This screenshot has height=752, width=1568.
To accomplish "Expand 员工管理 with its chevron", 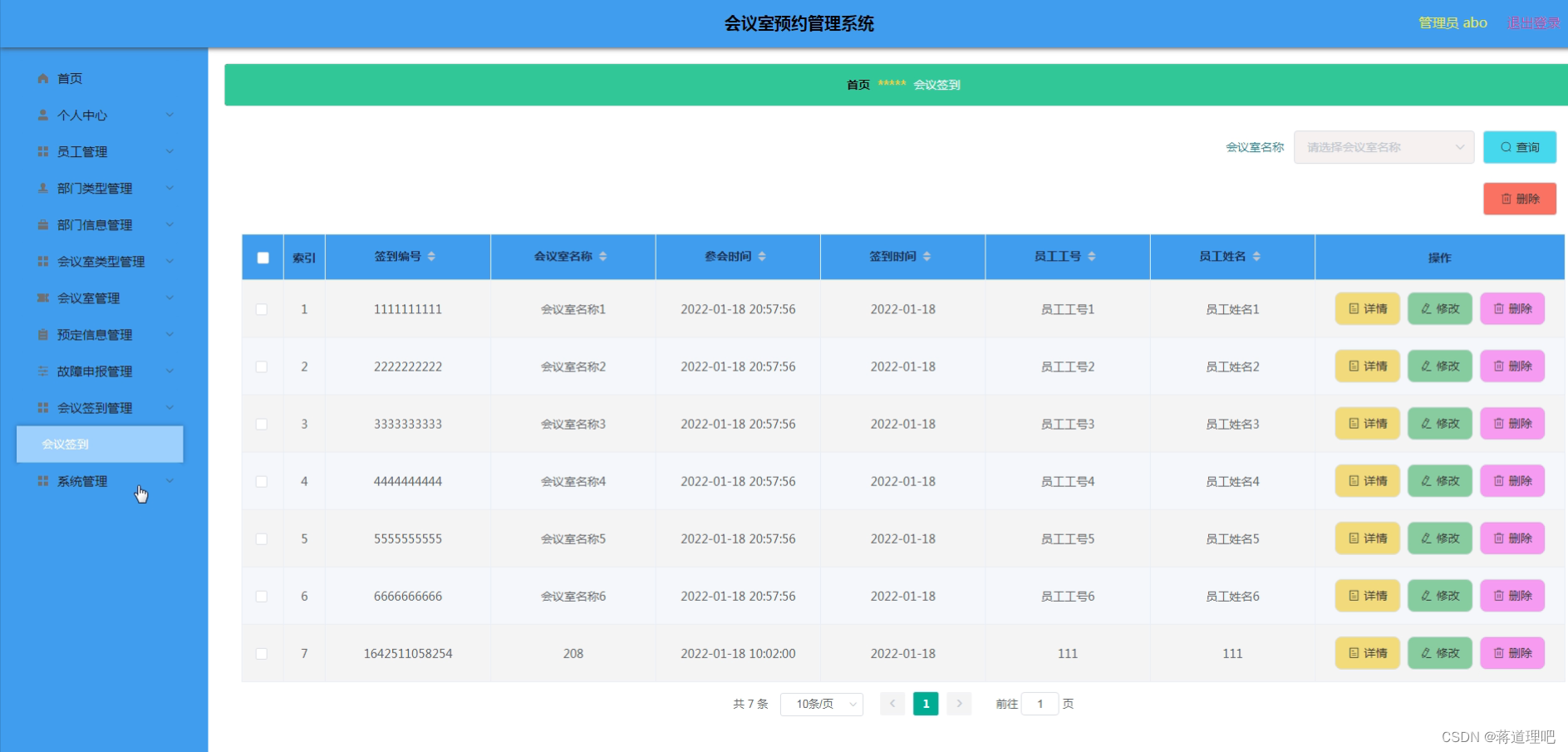I will (170, 151).
